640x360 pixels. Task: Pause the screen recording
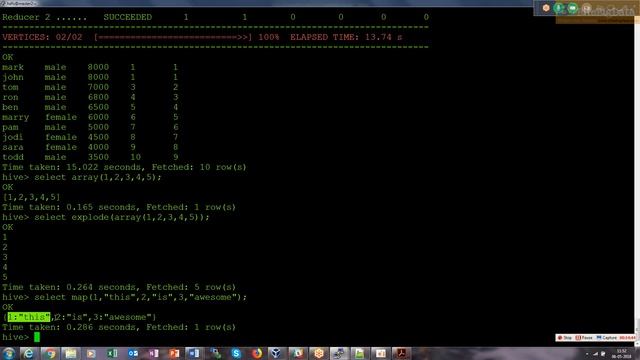point(584,338)
